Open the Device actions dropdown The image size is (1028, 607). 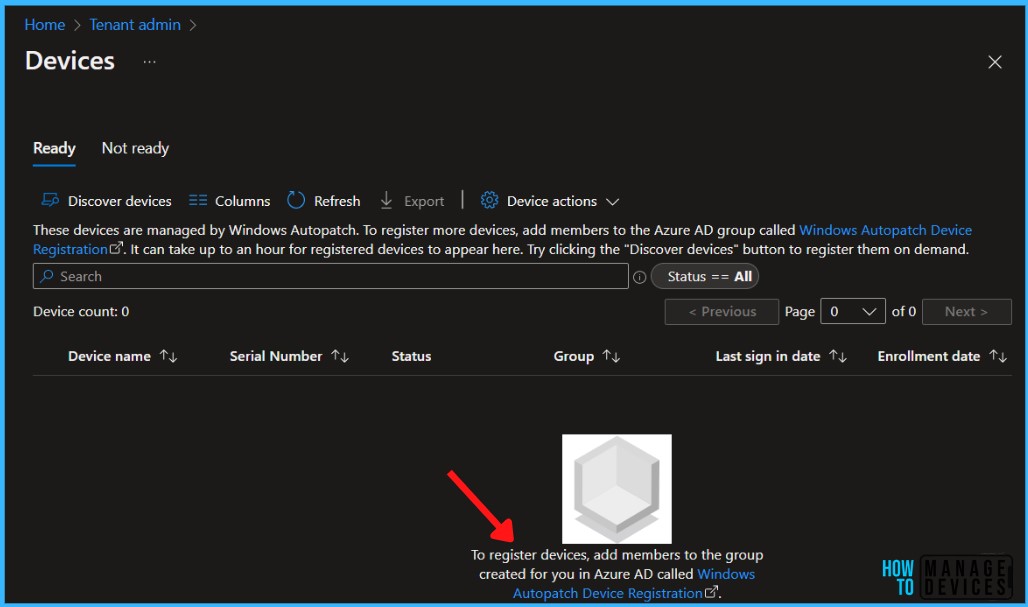[x=612, y=200]
